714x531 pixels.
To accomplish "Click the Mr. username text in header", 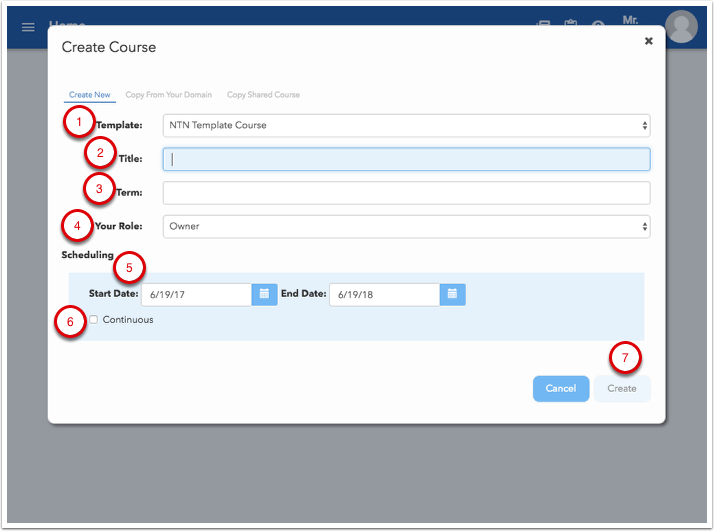I will (630, 20).
